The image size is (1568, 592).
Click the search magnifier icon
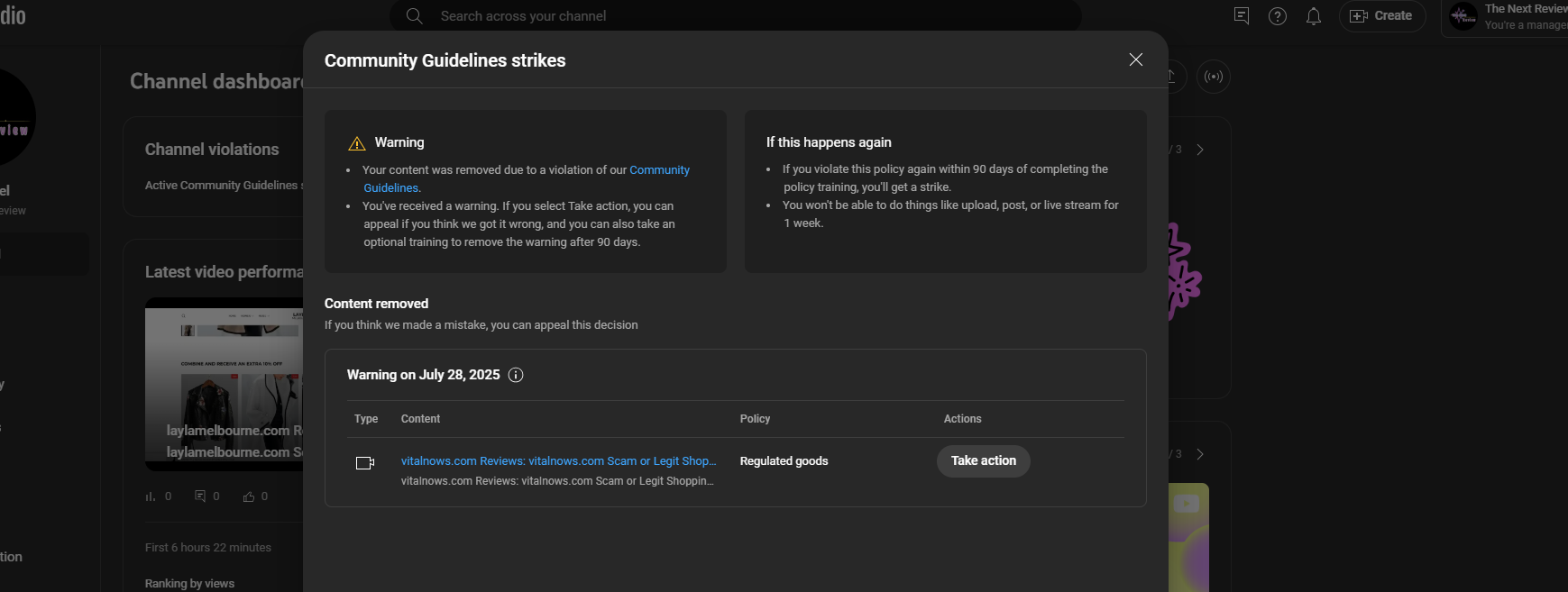point(415,16)
